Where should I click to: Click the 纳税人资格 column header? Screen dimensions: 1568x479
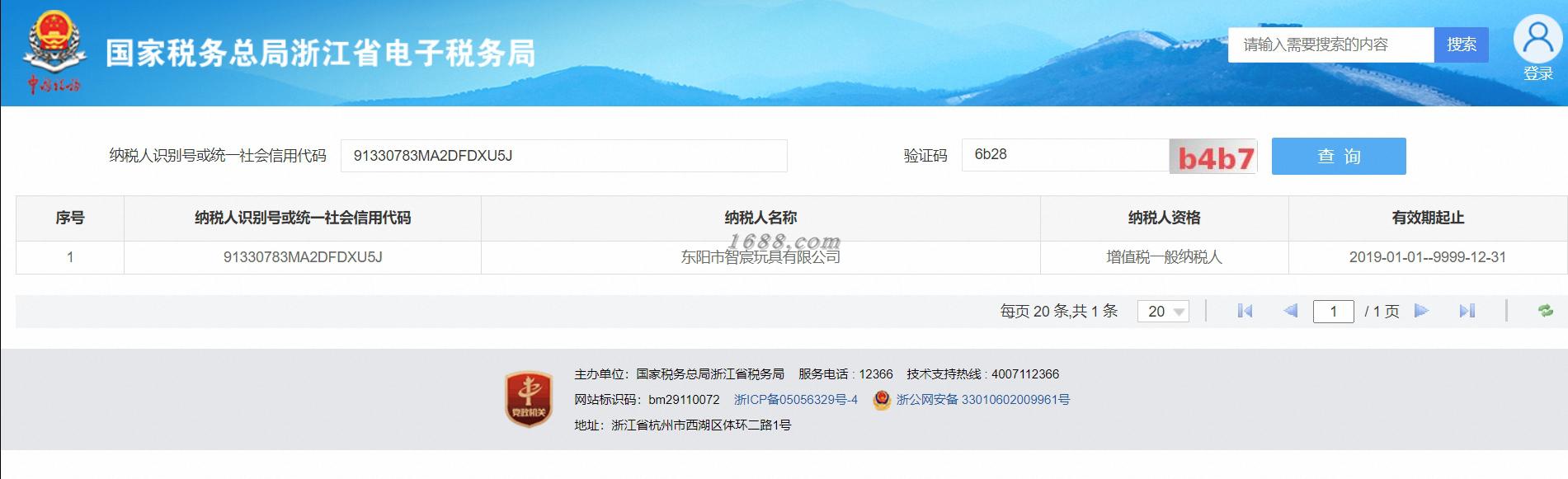pos(1164,218)
